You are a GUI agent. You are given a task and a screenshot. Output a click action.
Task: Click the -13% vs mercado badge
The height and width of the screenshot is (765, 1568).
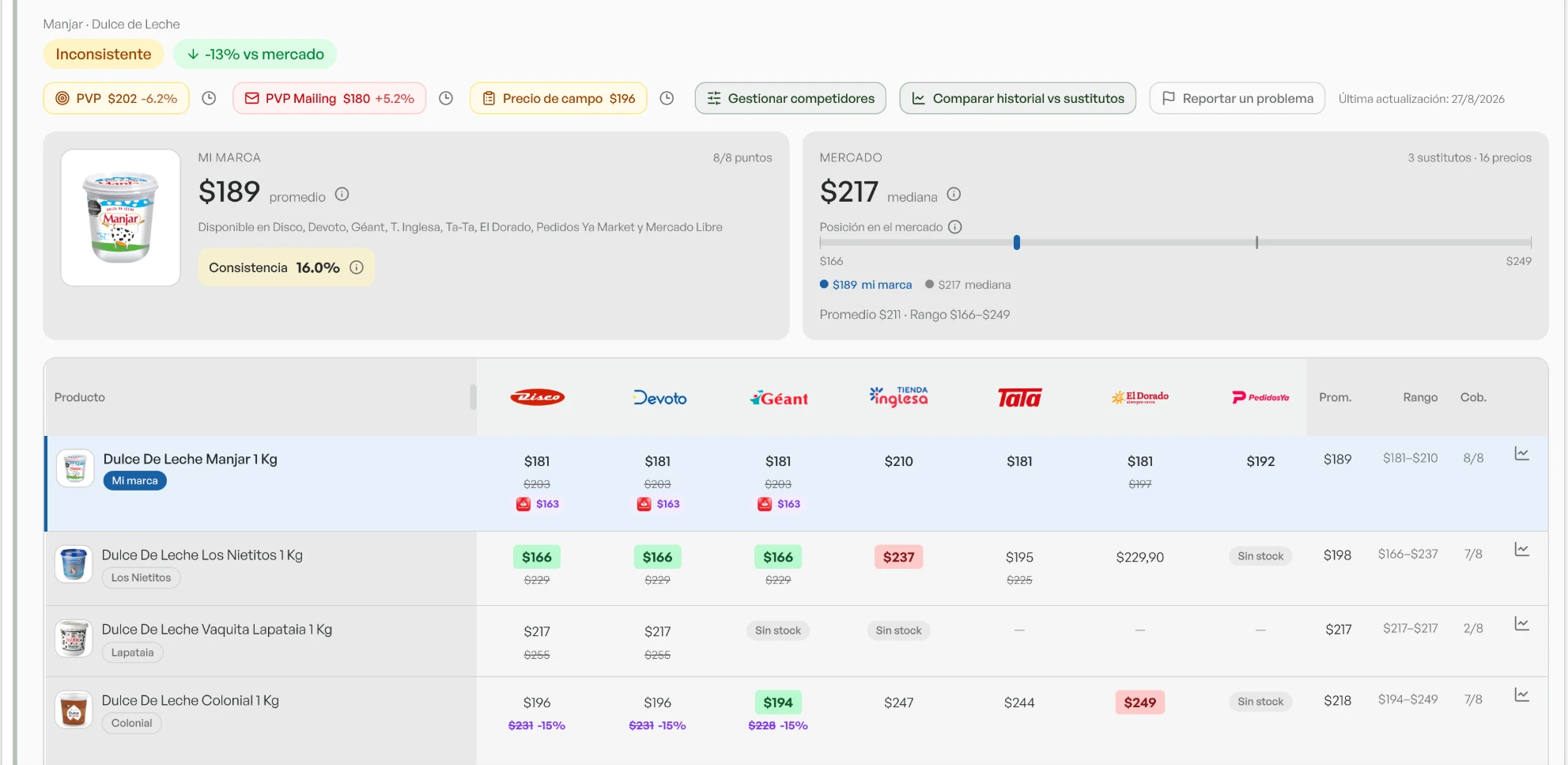pos(255,54)
